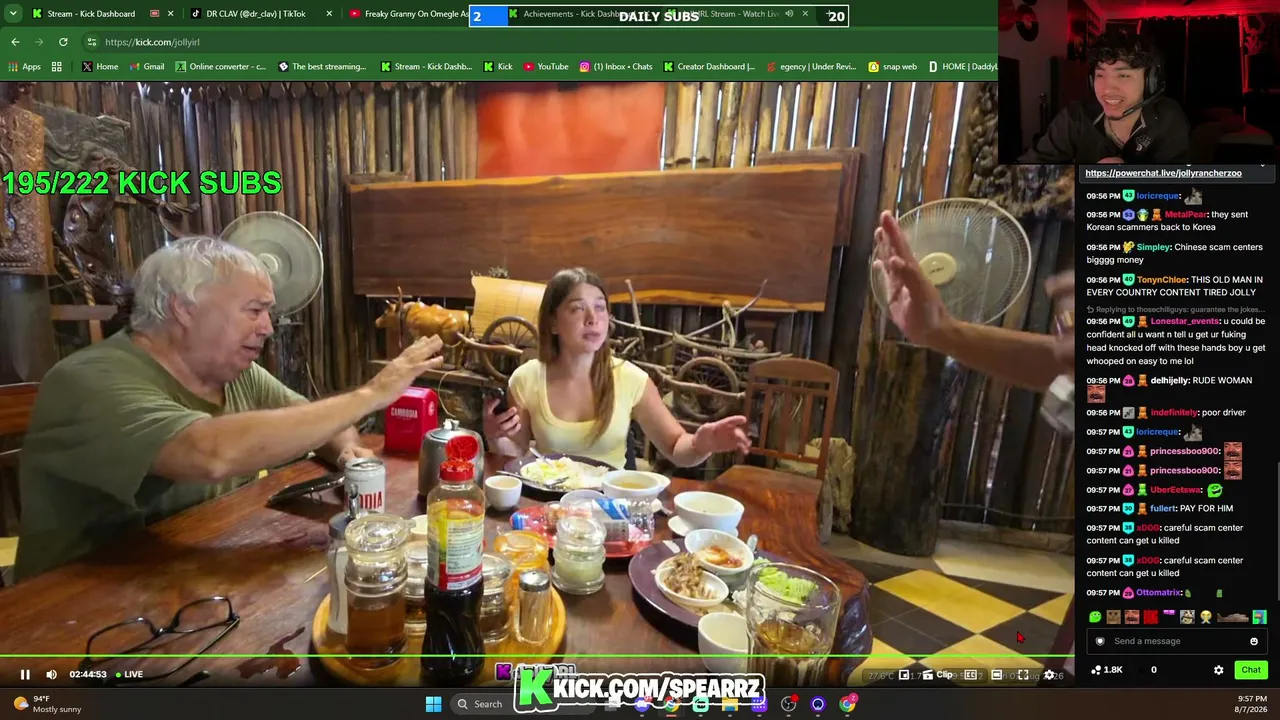Select the green blob quick emote
The width and height of the screenshot is (1280, 720).
(x=1095, y=617)
